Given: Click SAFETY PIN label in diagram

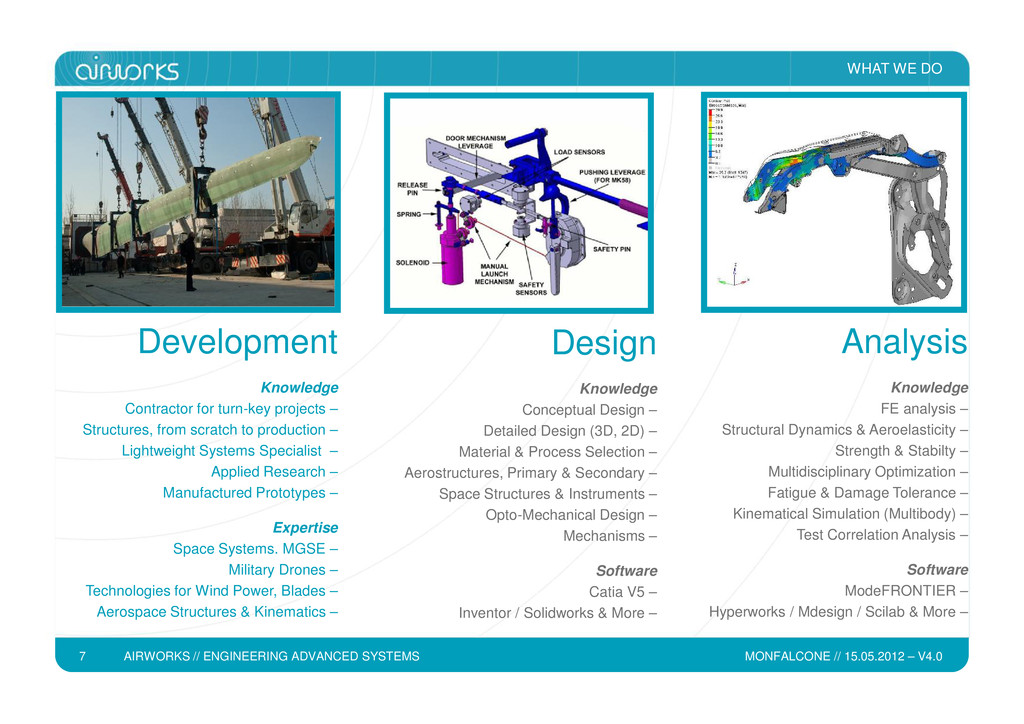Looking at the screenshot, I should pyautogui.click(x=612, y=249).
